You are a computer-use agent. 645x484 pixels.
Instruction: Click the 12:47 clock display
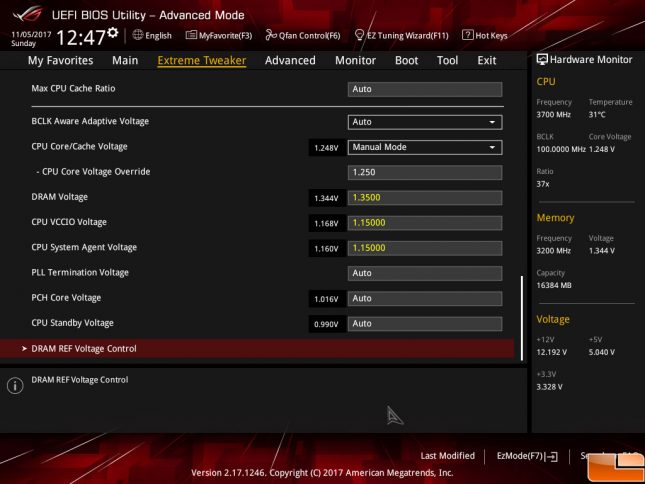click(81, 38)
